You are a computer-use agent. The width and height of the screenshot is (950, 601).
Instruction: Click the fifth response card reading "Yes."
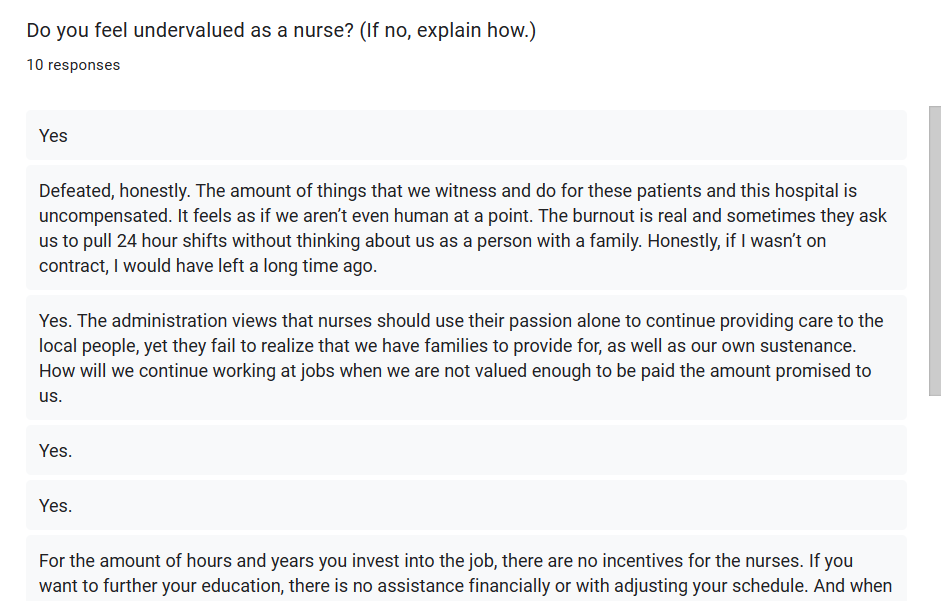466,505
